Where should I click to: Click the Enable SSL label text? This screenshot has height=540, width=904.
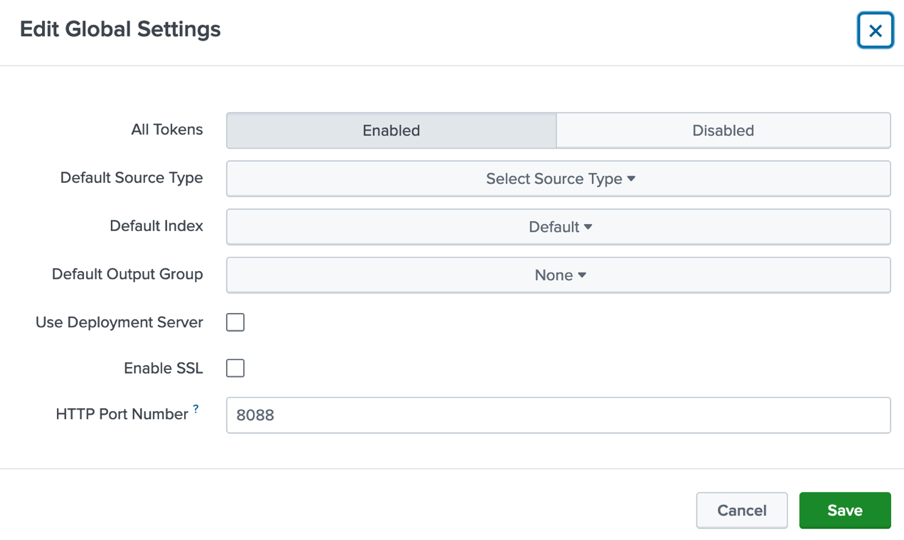pos(163,368)
